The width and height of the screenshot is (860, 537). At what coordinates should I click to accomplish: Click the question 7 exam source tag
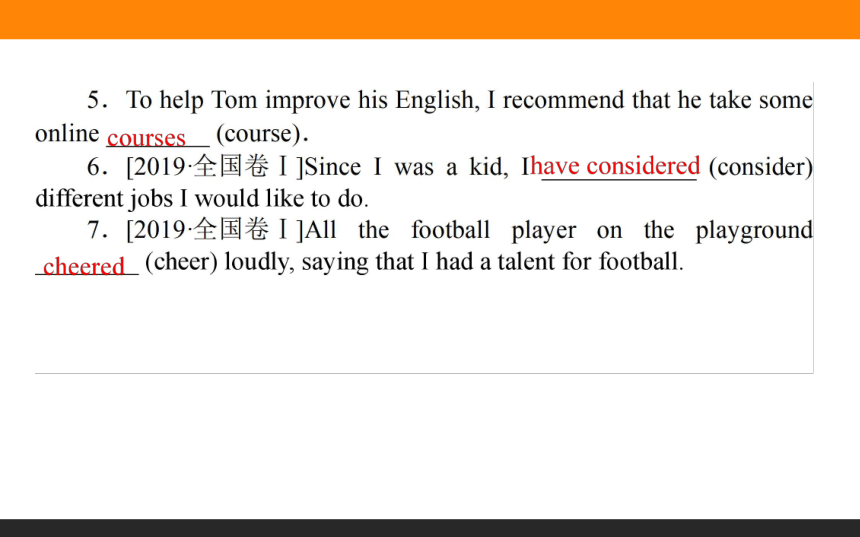(214, 229)
